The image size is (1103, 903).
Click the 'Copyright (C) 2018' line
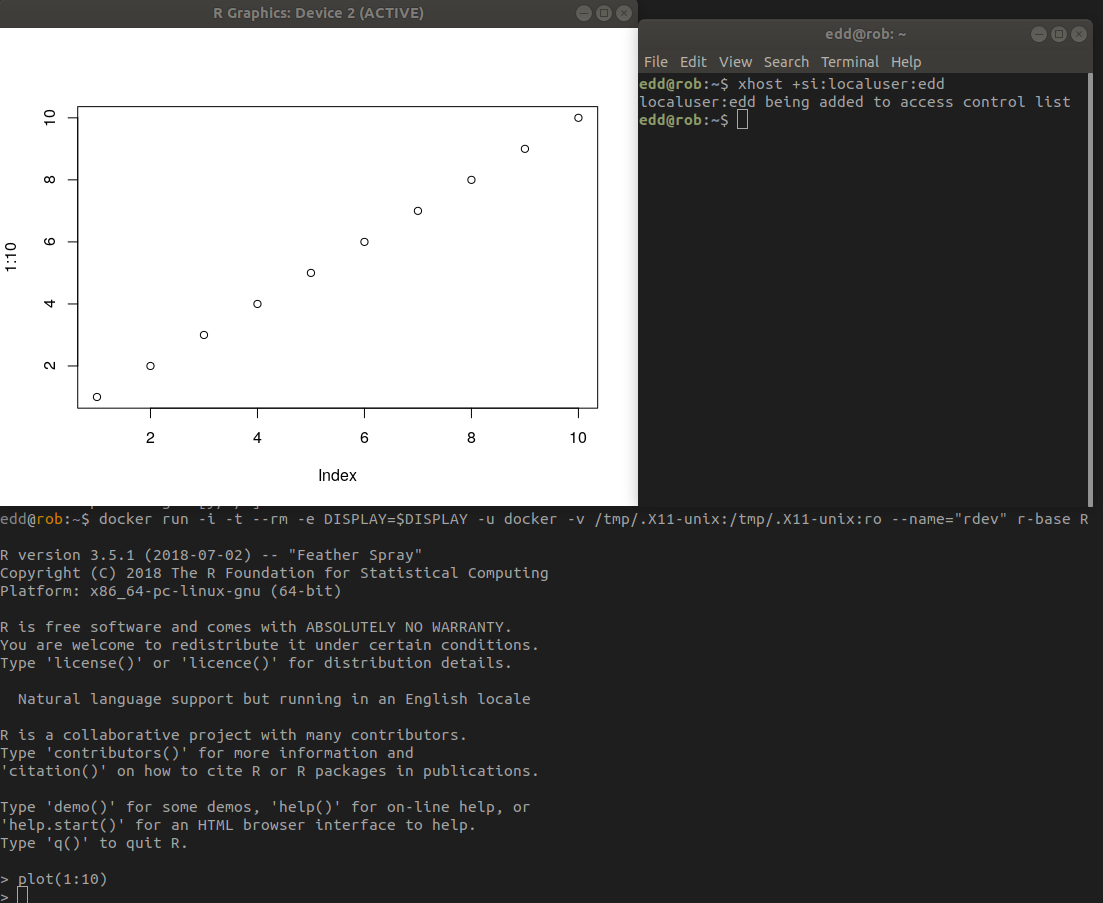274,573
